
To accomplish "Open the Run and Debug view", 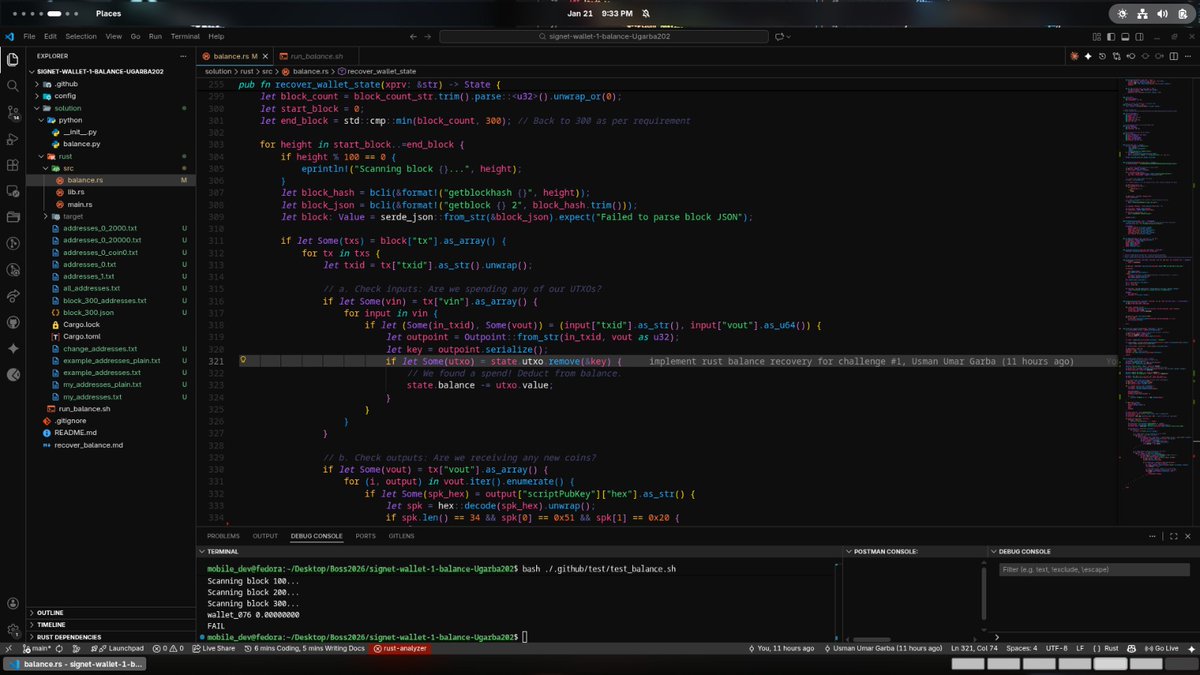I will coord(12,138).
